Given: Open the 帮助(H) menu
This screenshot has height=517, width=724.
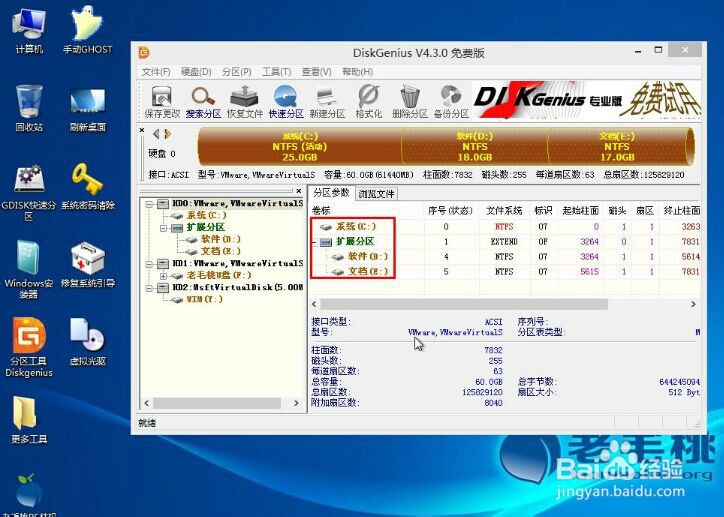Looking at the screenshot, I should click(357, 72).
